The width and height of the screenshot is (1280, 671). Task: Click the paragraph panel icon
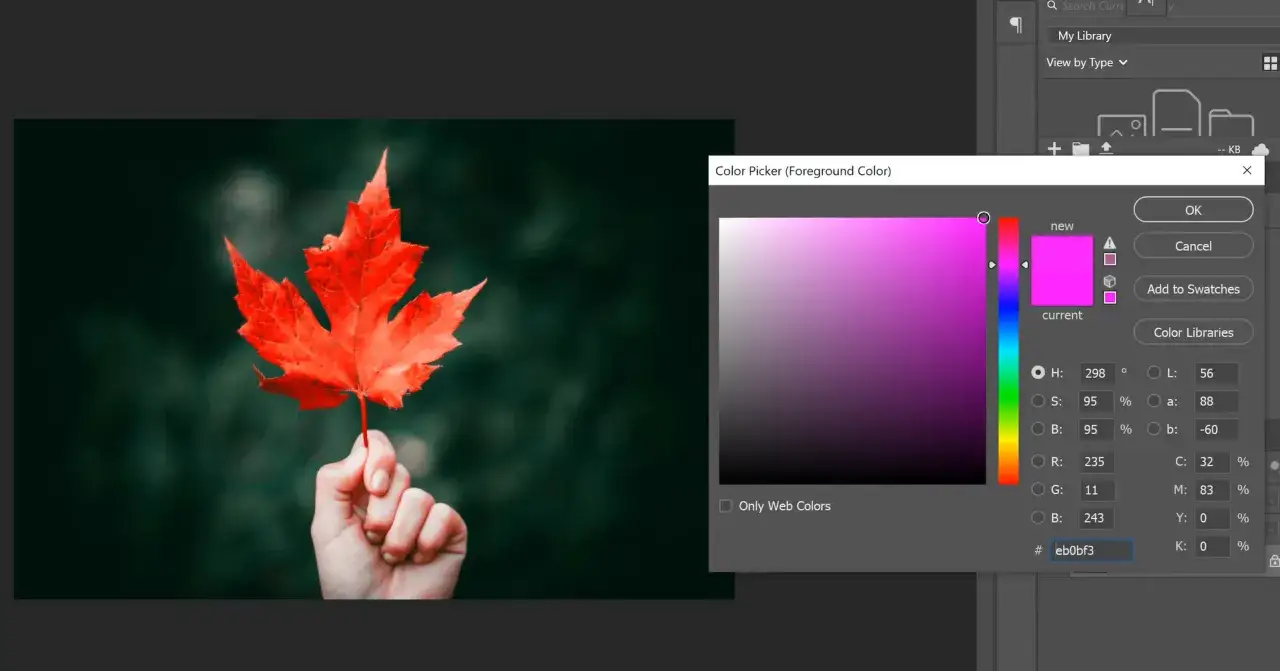pyautogui.click(x=1015, y=25)
